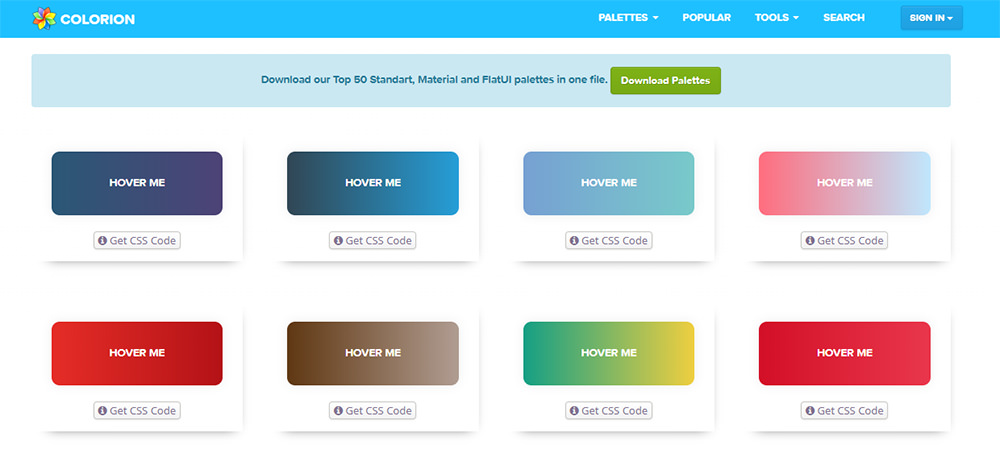Open the Palettes dropdown menu
Image resolution: width=1000 pixels, height=466 pixels.
(628, 18)
